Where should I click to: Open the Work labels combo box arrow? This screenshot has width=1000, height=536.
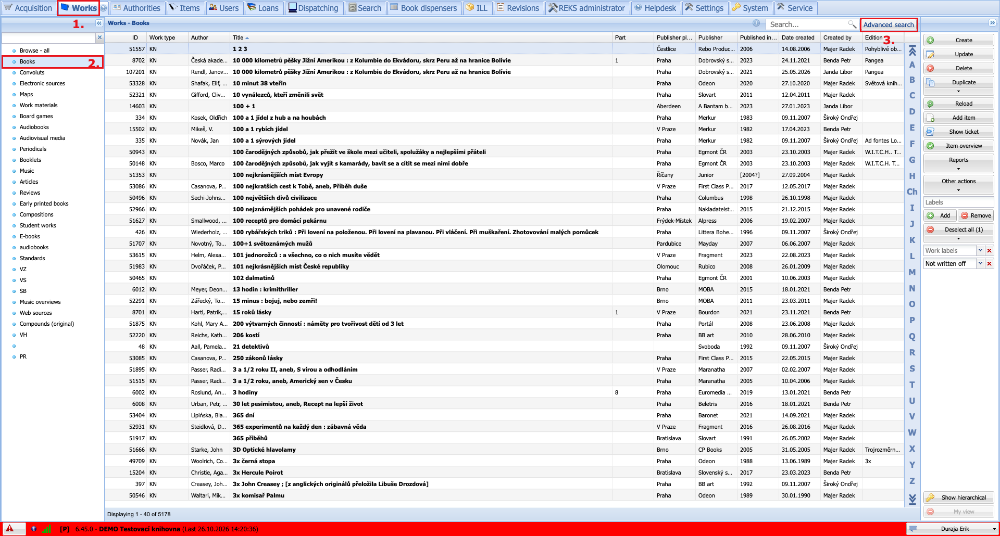(x=980, y=251)
